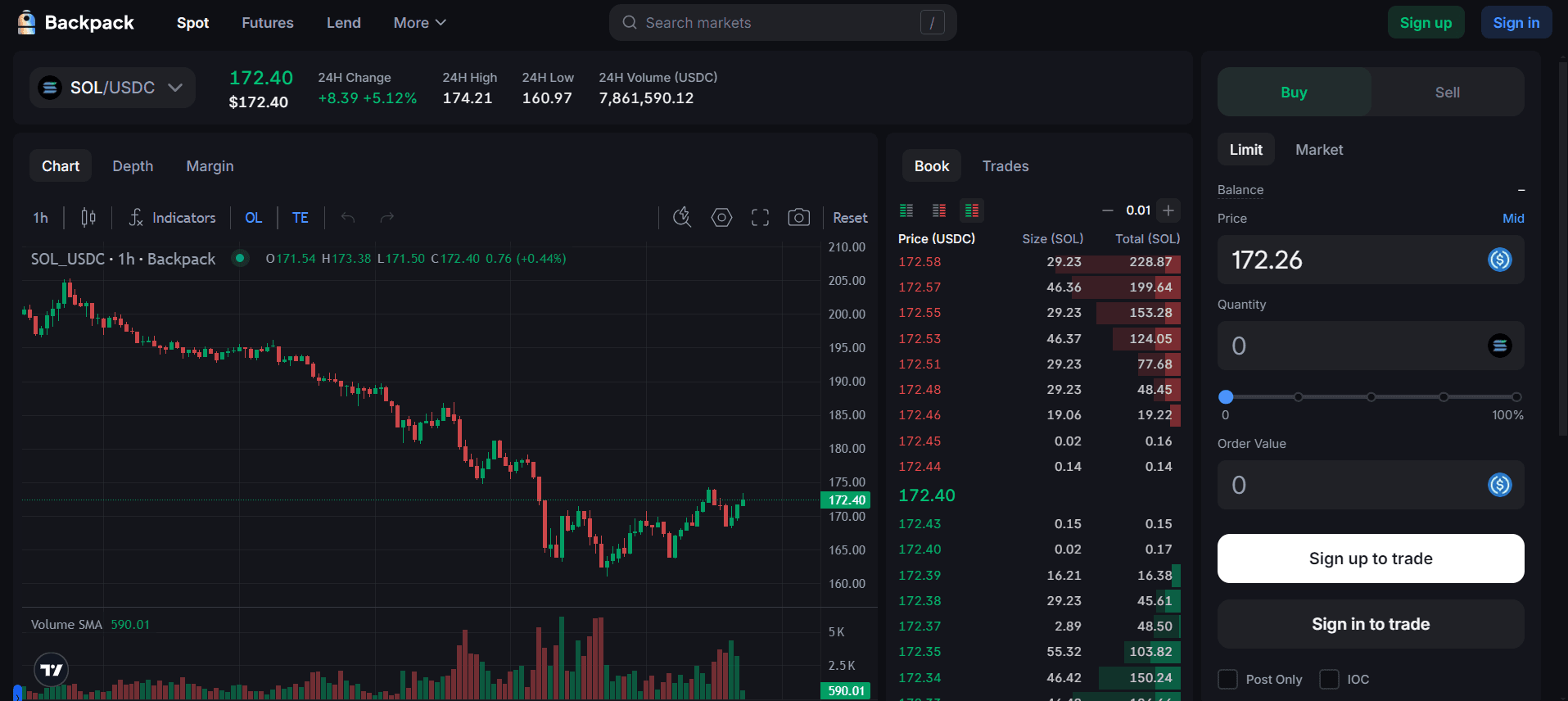Toggle the OL chart overlay
Screen dimensions: 1568x701
click(253, 218)
